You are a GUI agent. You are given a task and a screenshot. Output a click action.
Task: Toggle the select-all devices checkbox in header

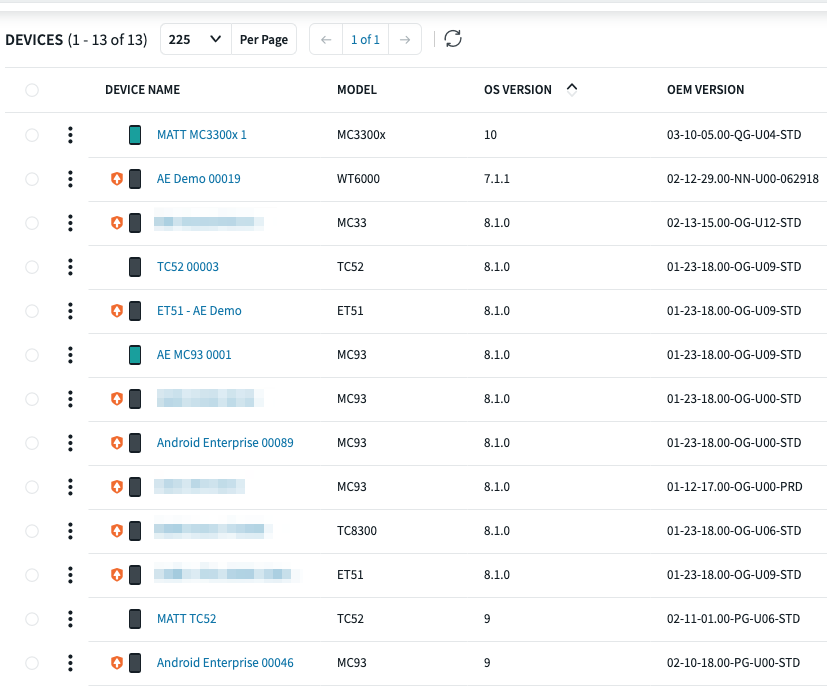(x=32, y=90)
